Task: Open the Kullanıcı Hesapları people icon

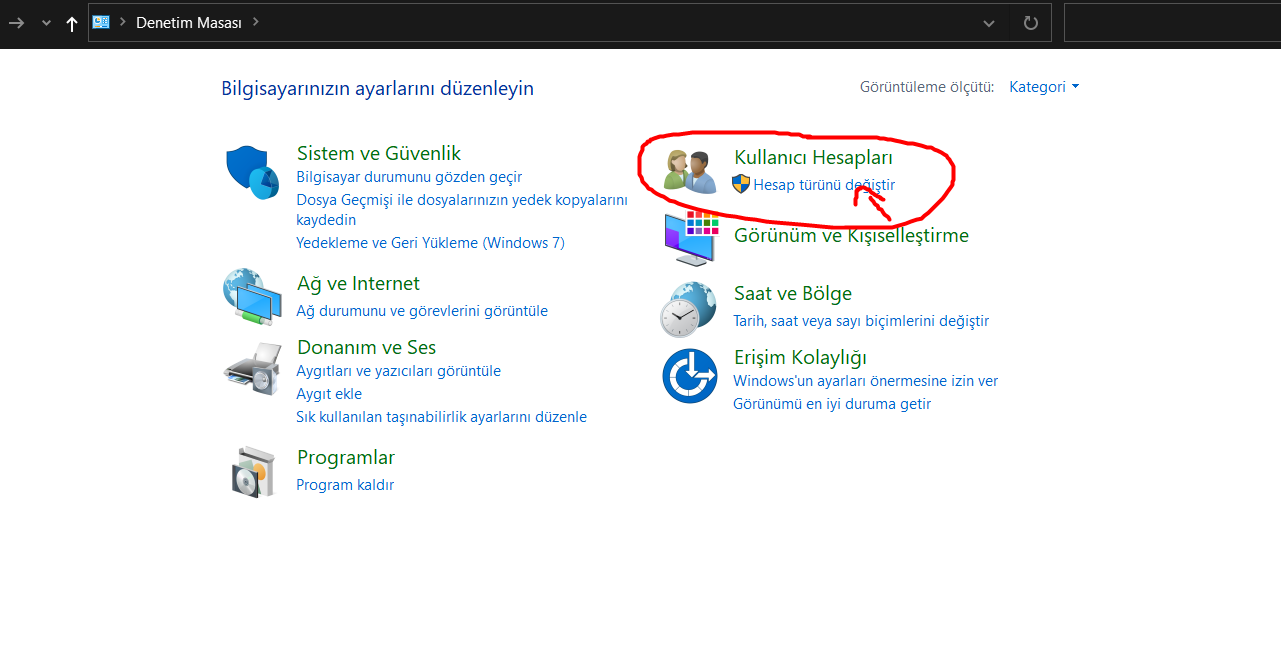Action: click(690, 171)
